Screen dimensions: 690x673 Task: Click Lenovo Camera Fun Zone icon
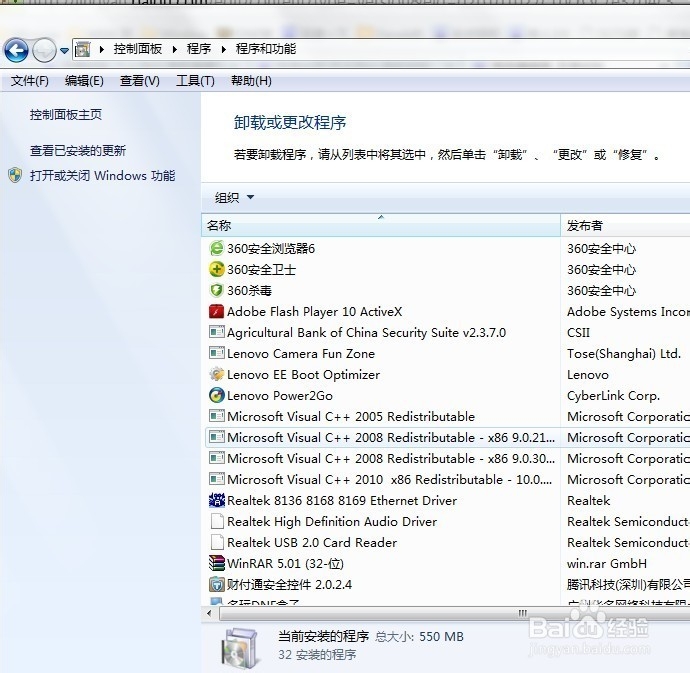(217, 353)
